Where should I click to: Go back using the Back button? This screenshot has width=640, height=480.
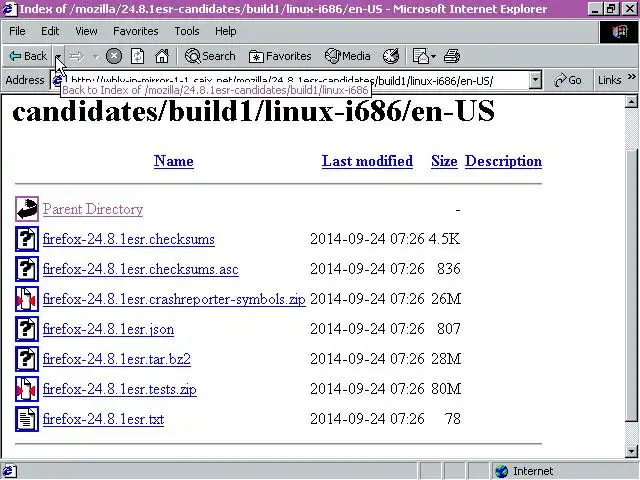(28, 56)
